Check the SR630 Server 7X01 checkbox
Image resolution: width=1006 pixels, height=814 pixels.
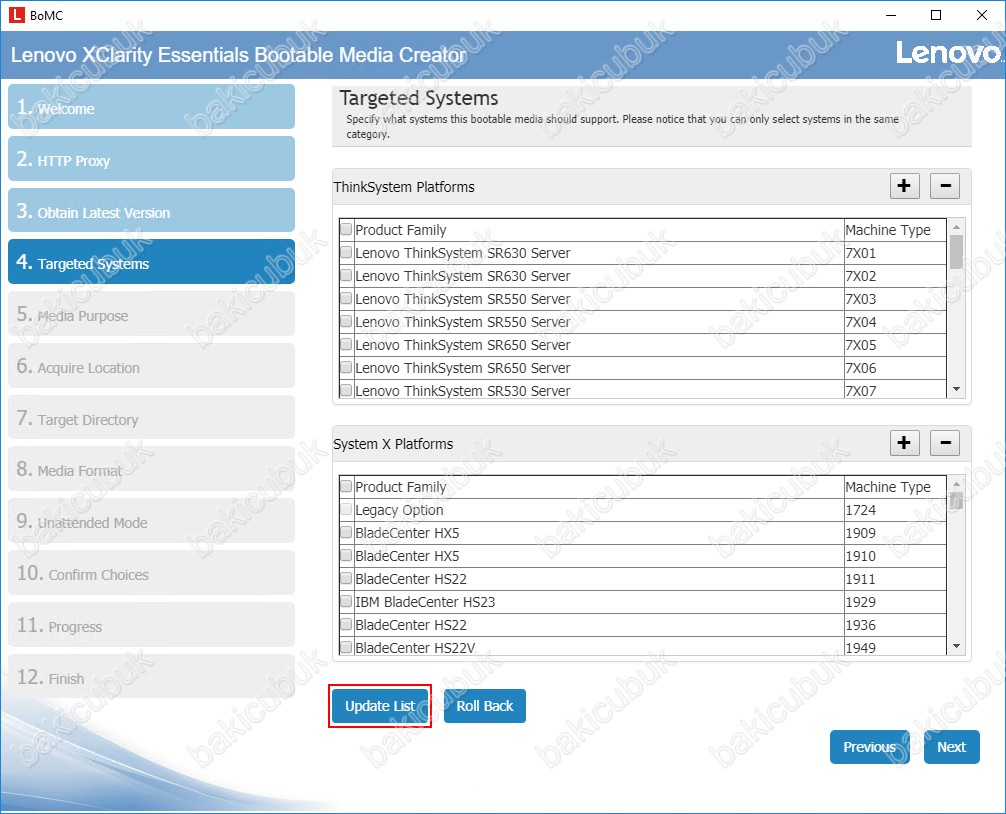[x=346, y=252]
